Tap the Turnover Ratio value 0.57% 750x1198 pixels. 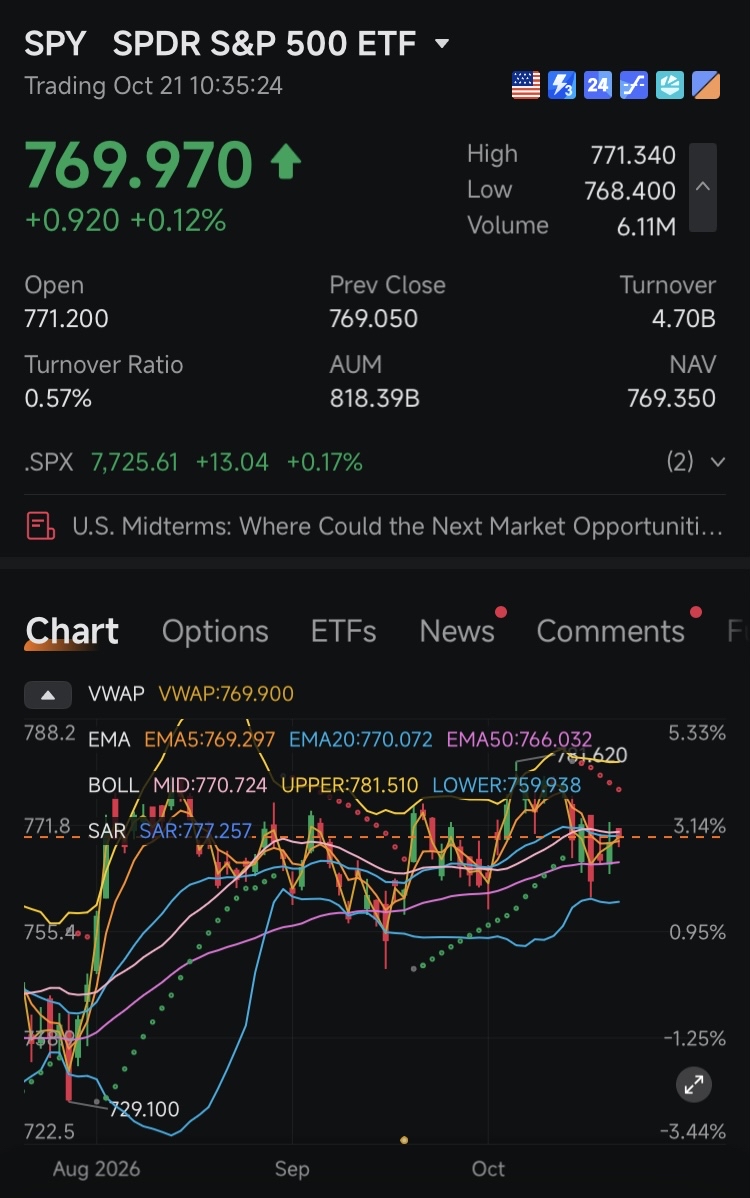point(58,398)
